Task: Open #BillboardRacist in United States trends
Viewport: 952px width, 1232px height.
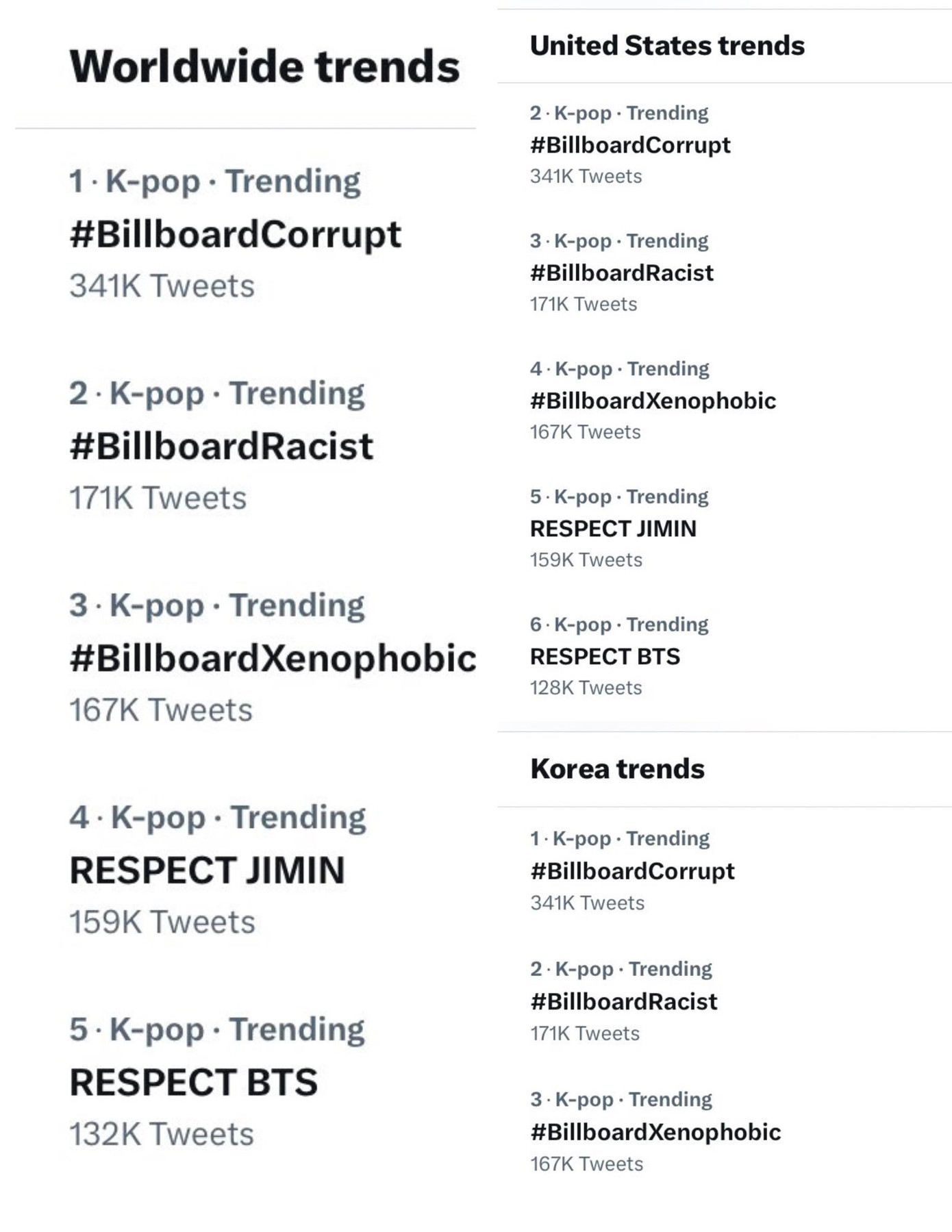Action: point(622,273)
